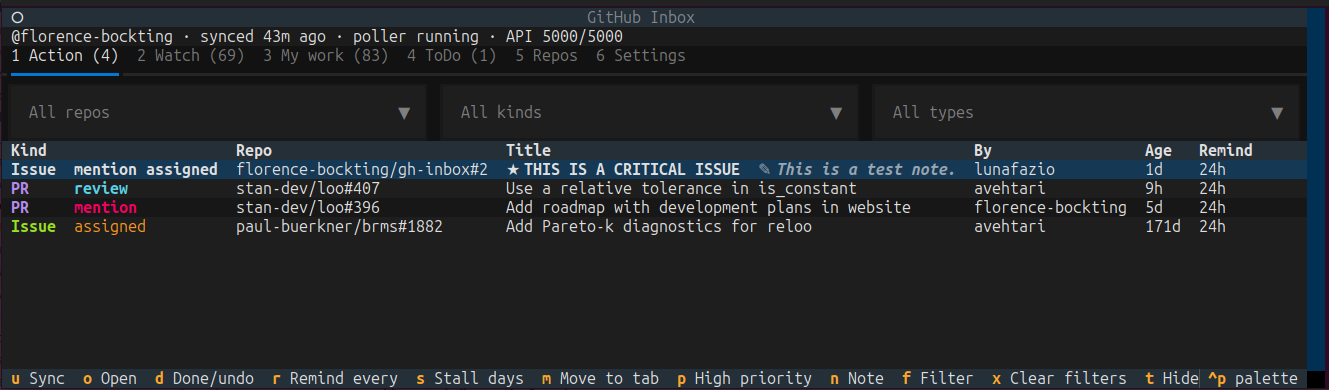
Task: Open the All kinds dropdown
Action: click(649, 113)
